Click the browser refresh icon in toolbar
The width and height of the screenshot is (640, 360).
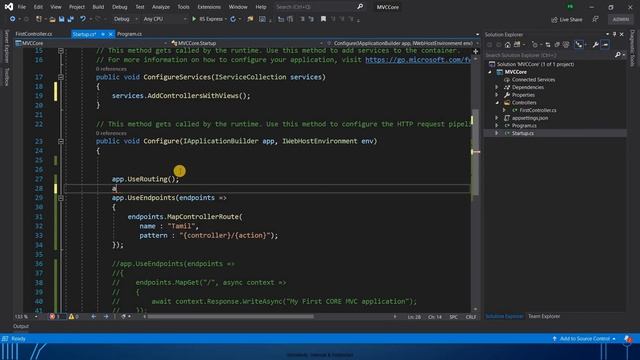click(233, 19)
